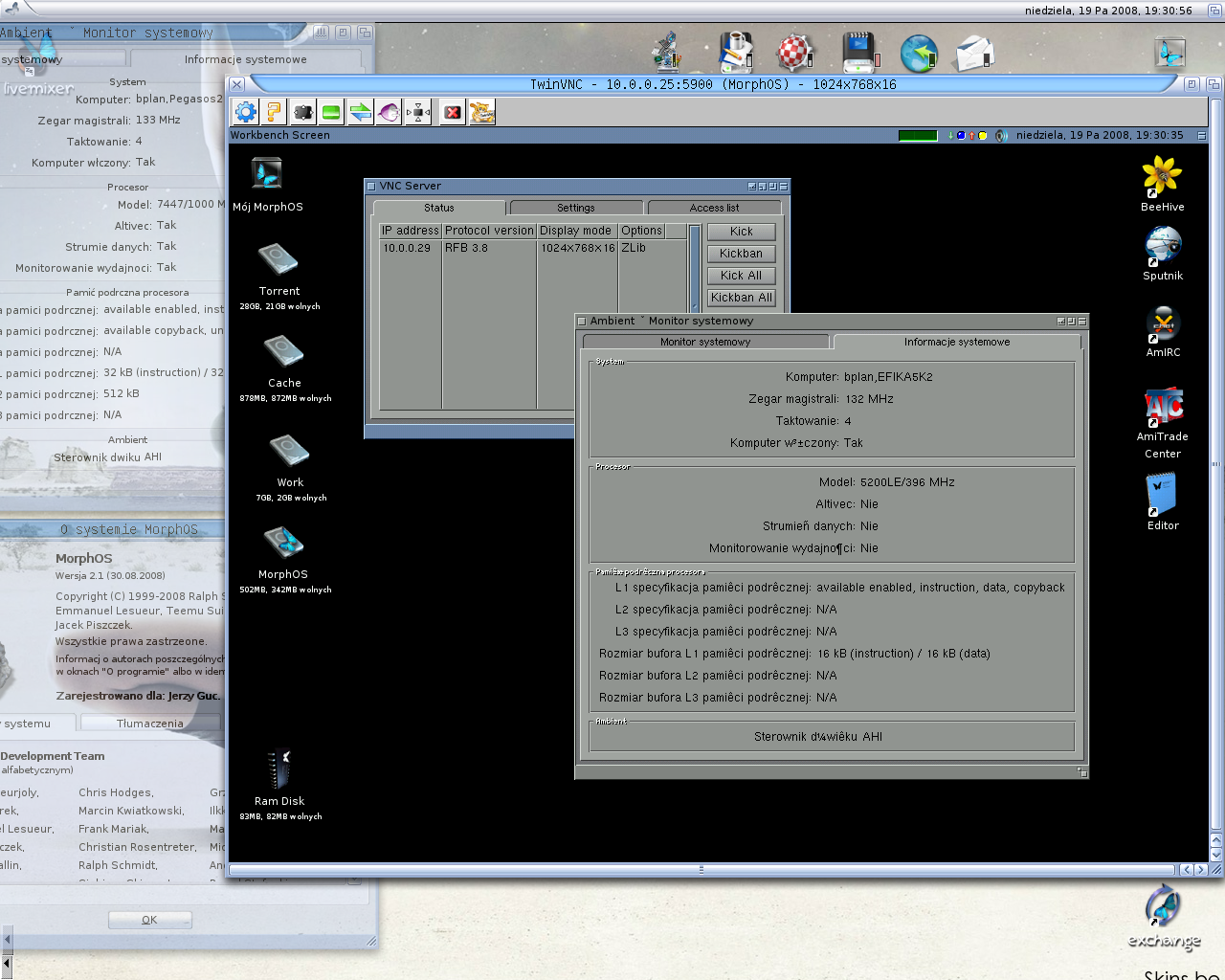This screenshot has width=1225, height=980.
Task: Click the green-blue transfer arrows icon
Action: [360, 112]
